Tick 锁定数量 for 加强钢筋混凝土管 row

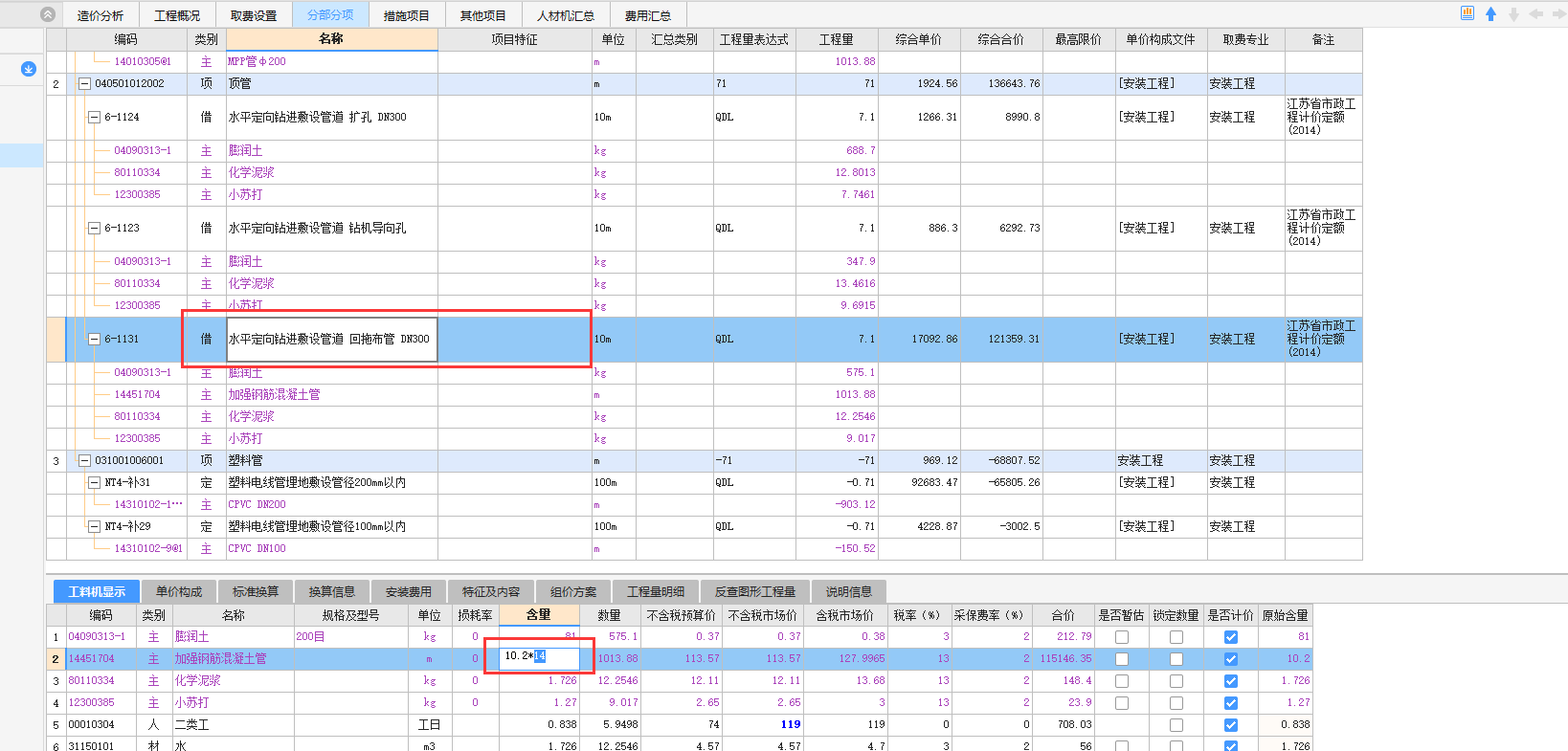[x=1176, y=659]
